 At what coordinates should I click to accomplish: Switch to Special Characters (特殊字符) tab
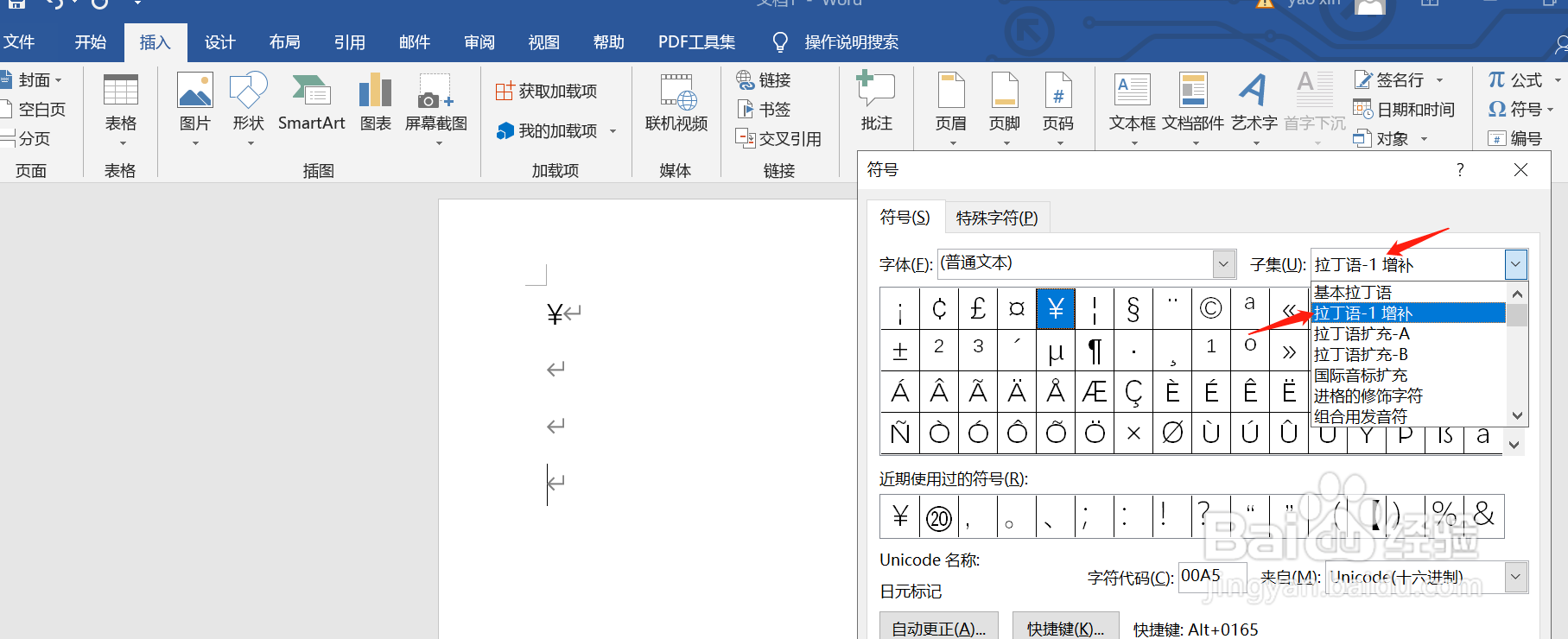[x=997, y=218]
